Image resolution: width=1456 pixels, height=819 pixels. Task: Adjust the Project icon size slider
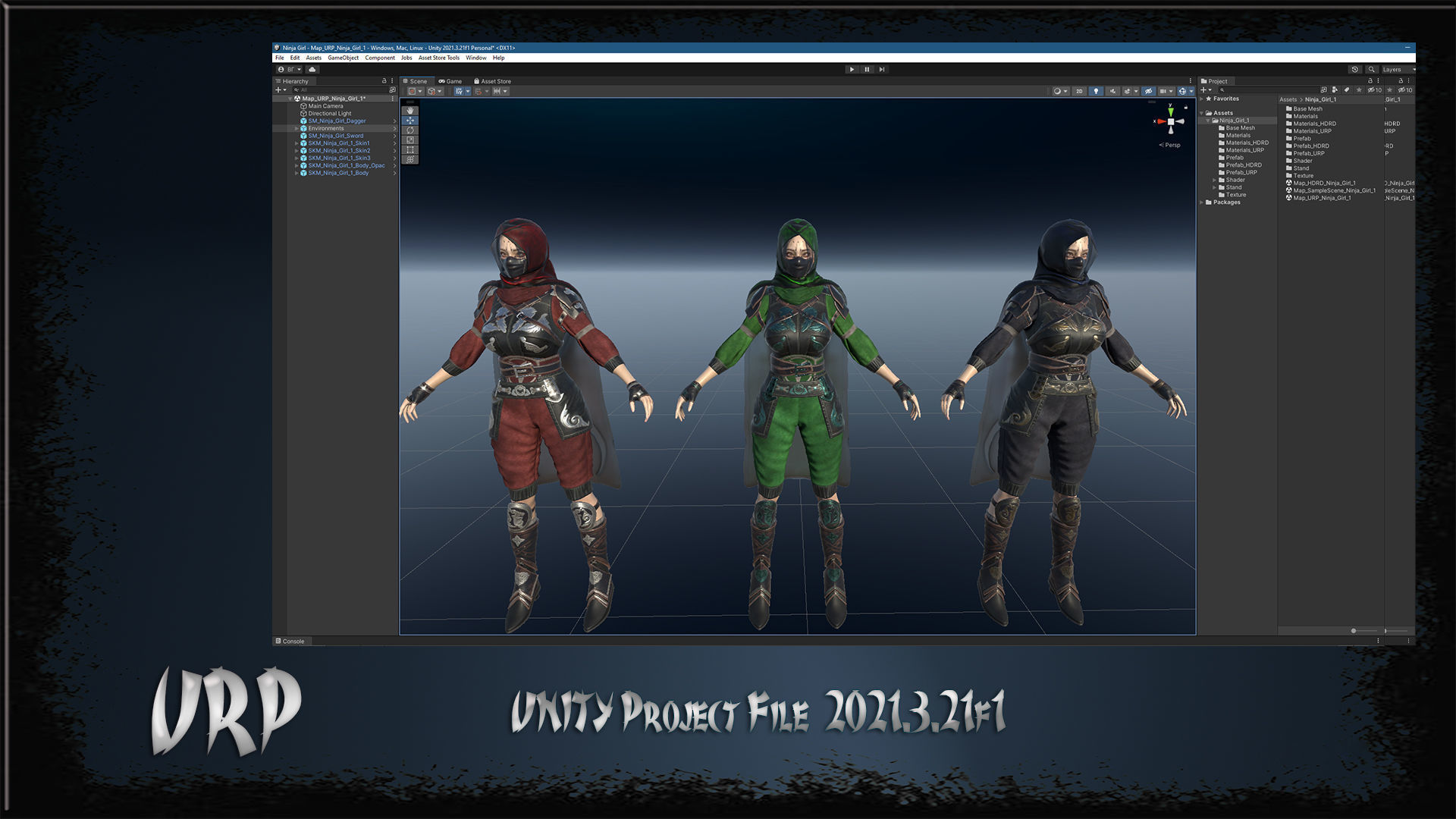tap(1363, 631)
